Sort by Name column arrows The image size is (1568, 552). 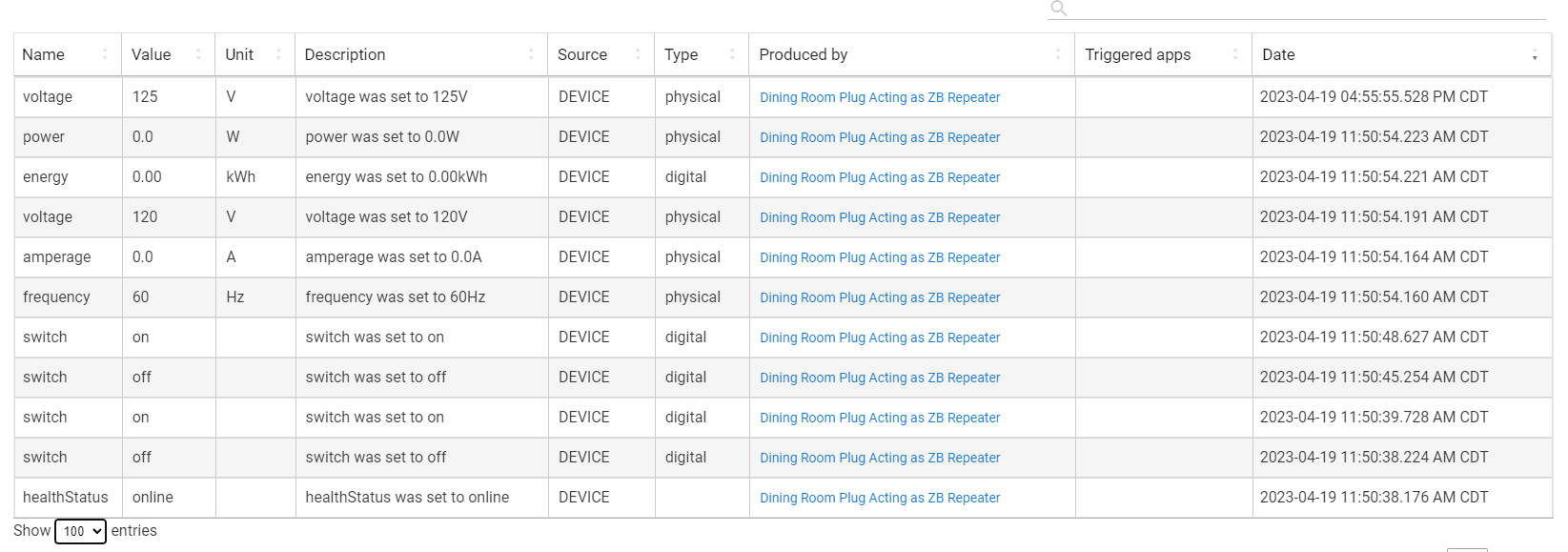(105, 55)
